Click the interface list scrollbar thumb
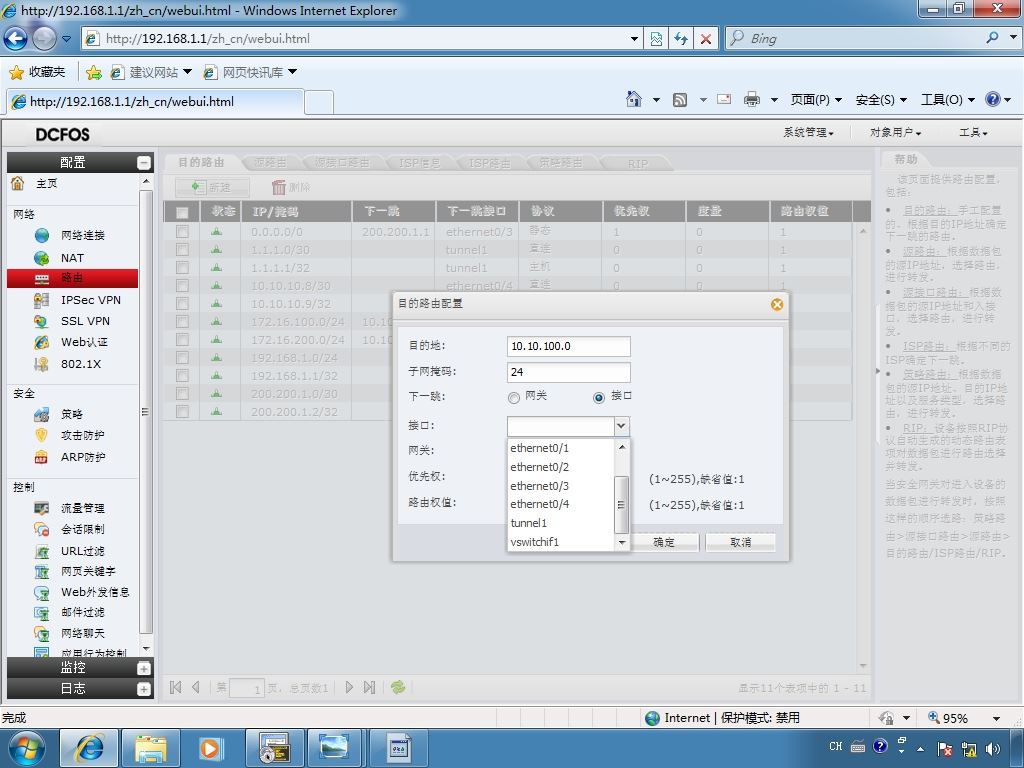 (x=621, y=504)
